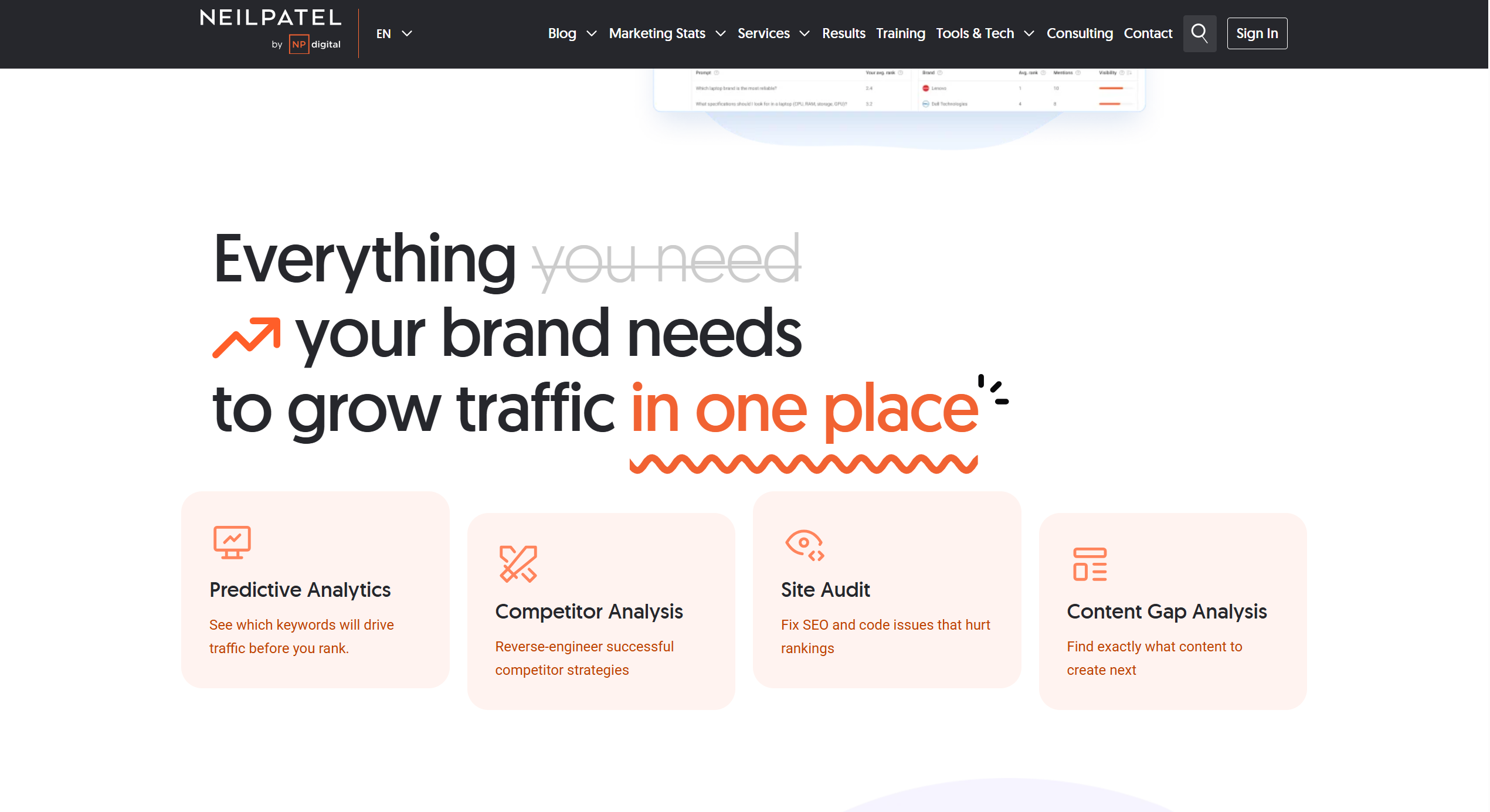Click the Sign In button
Viewport: 1490px width, 812px height.
tap(1258, 33)
